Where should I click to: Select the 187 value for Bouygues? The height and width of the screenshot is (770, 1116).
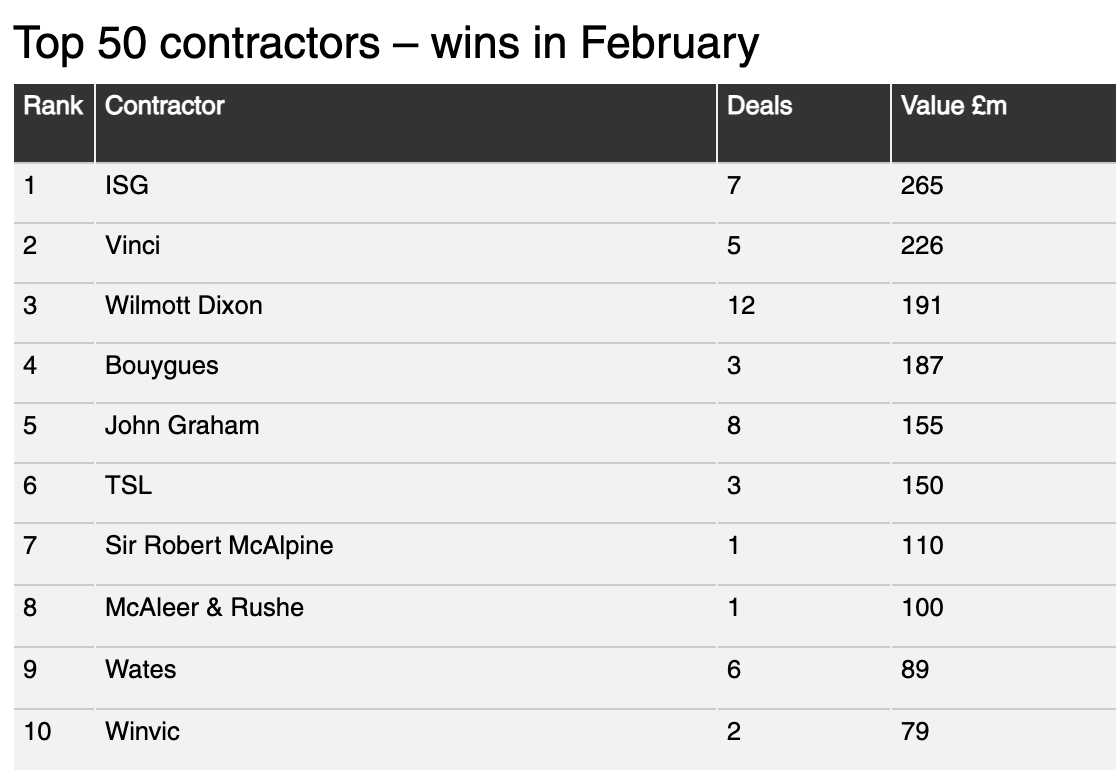pos(922,366)
